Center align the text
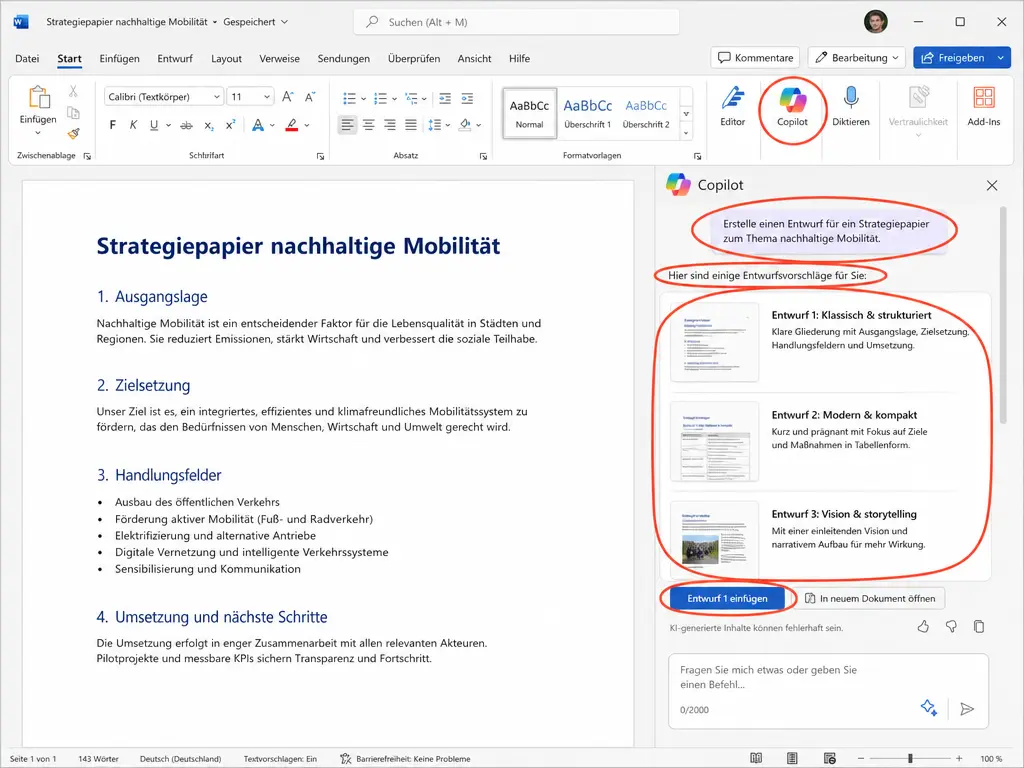The width and height of the screenshot is (1024, 768). click(368, 125)
